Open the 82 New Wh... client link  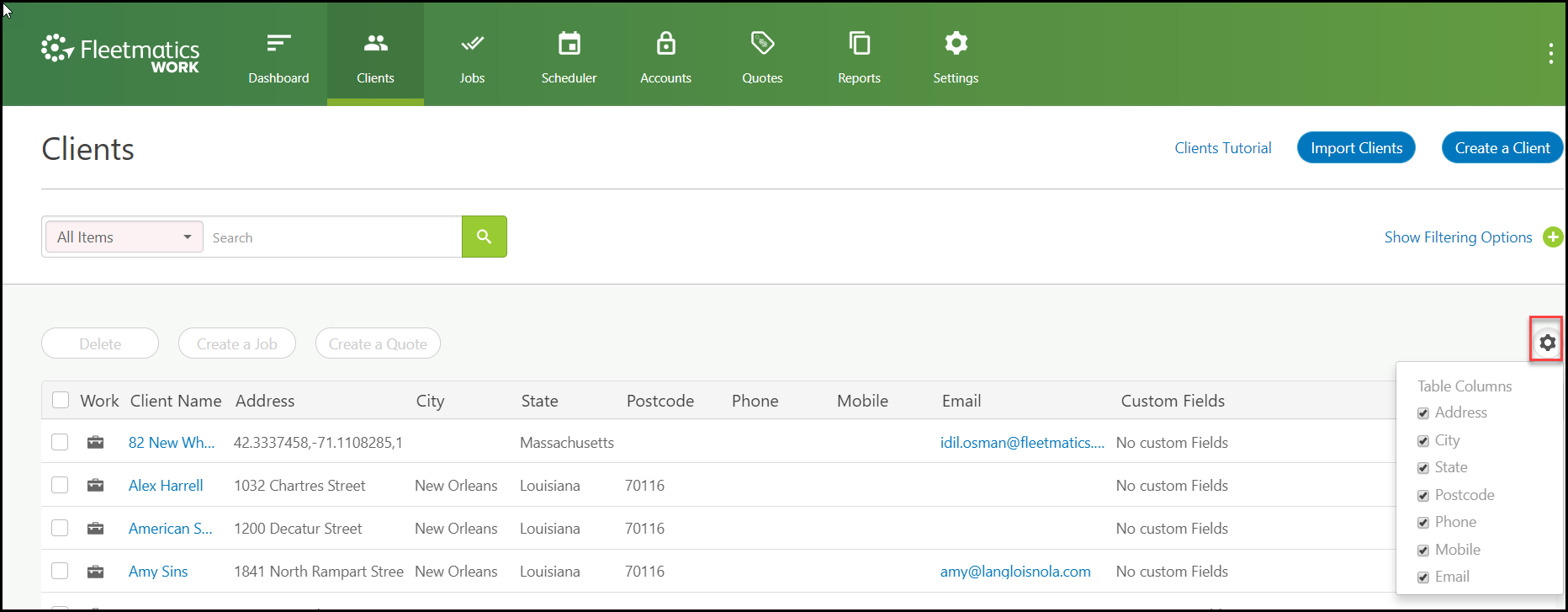[172, 443]
